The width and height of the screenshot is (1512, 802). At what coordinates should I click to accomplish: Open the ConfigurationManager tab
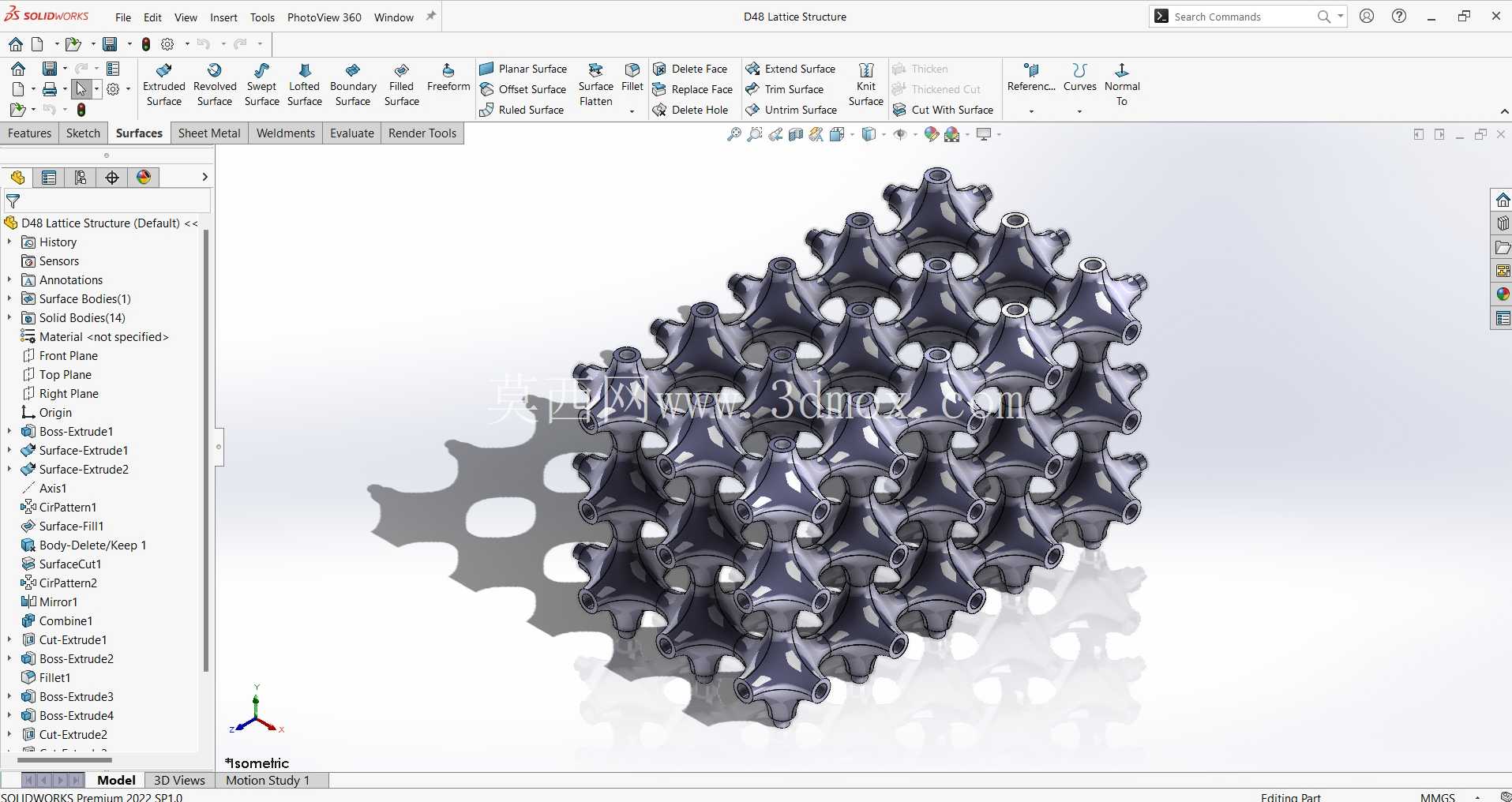[x=81, y=178]
